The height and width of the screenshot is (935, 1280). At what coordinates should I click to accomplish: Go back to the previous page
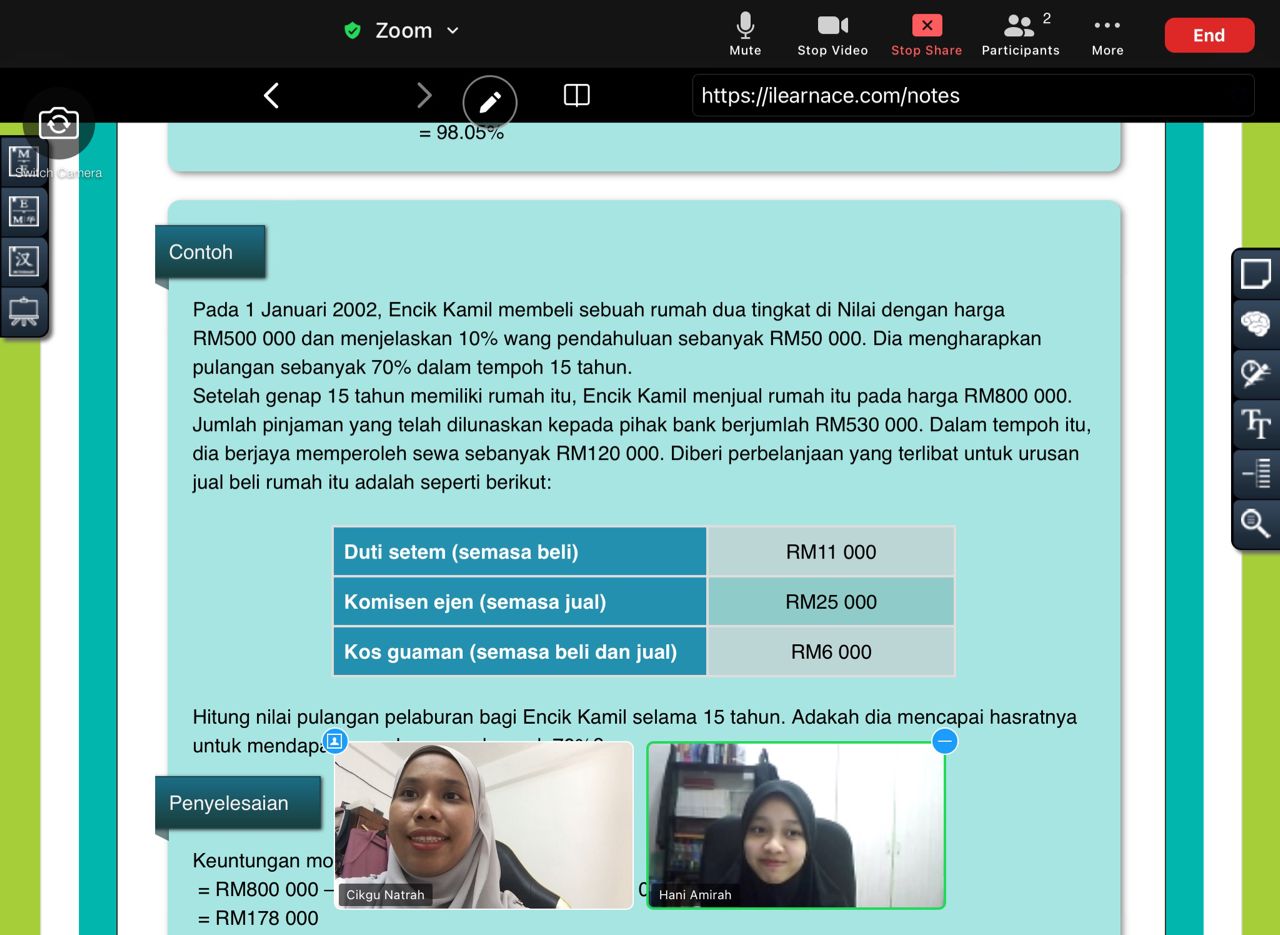pyautogui.click(x=271, y=95)
